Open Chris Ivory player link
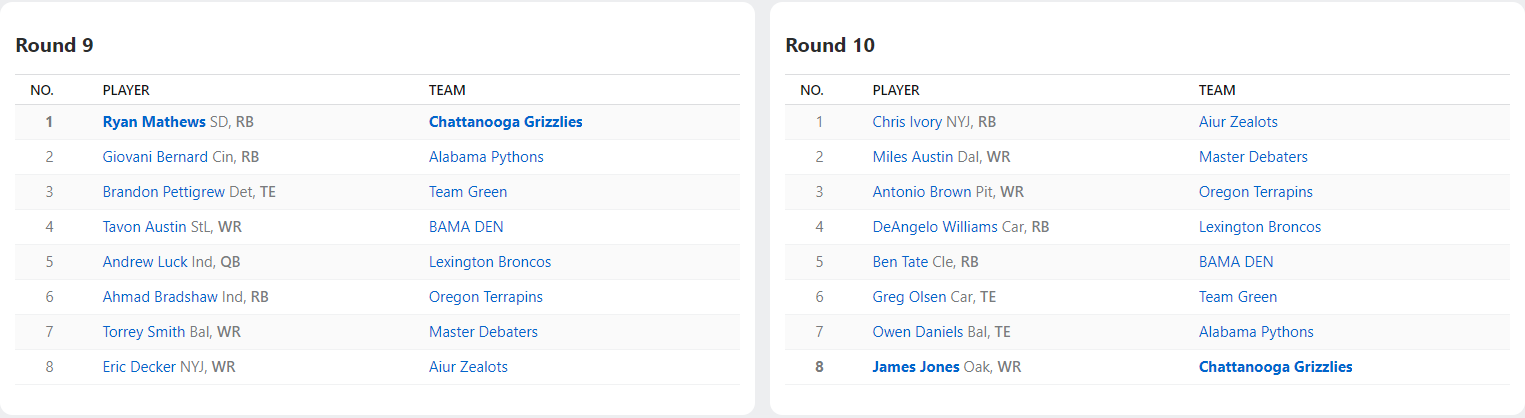The width and height of the screenshot is (1525, 418). (x=907, y=122)
